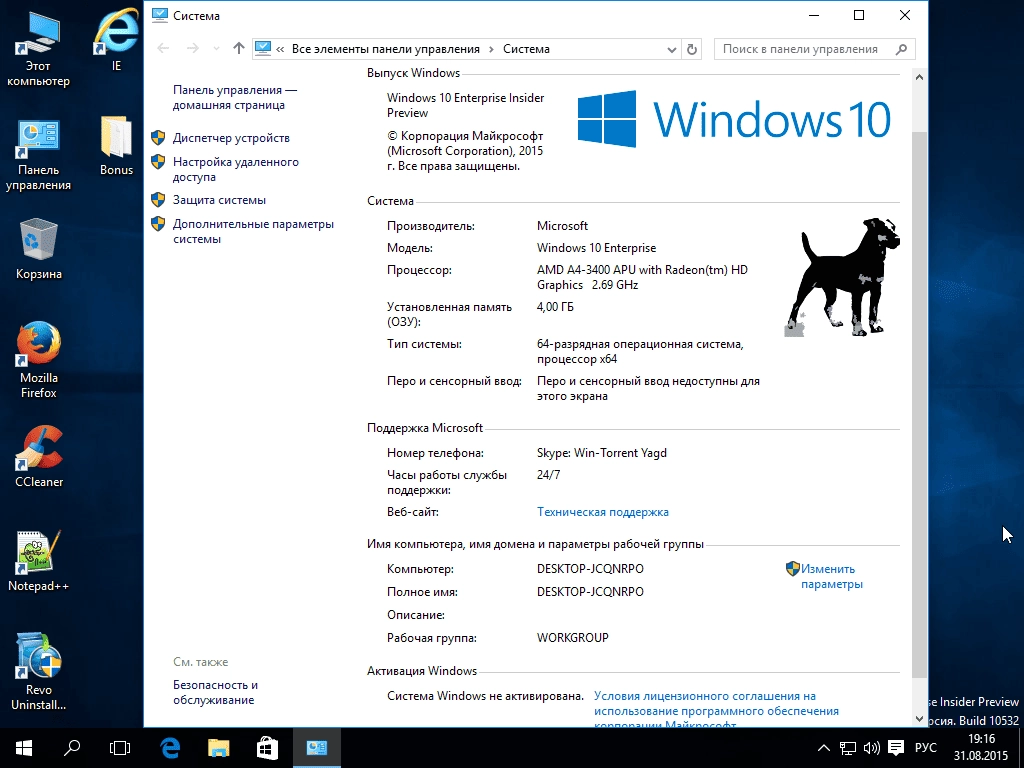Click Все элементы панели управления breadcrumb
Image resolution: width=1024 pixels, height=768 pixels.
pyautogui.click(x=385, y=49)
